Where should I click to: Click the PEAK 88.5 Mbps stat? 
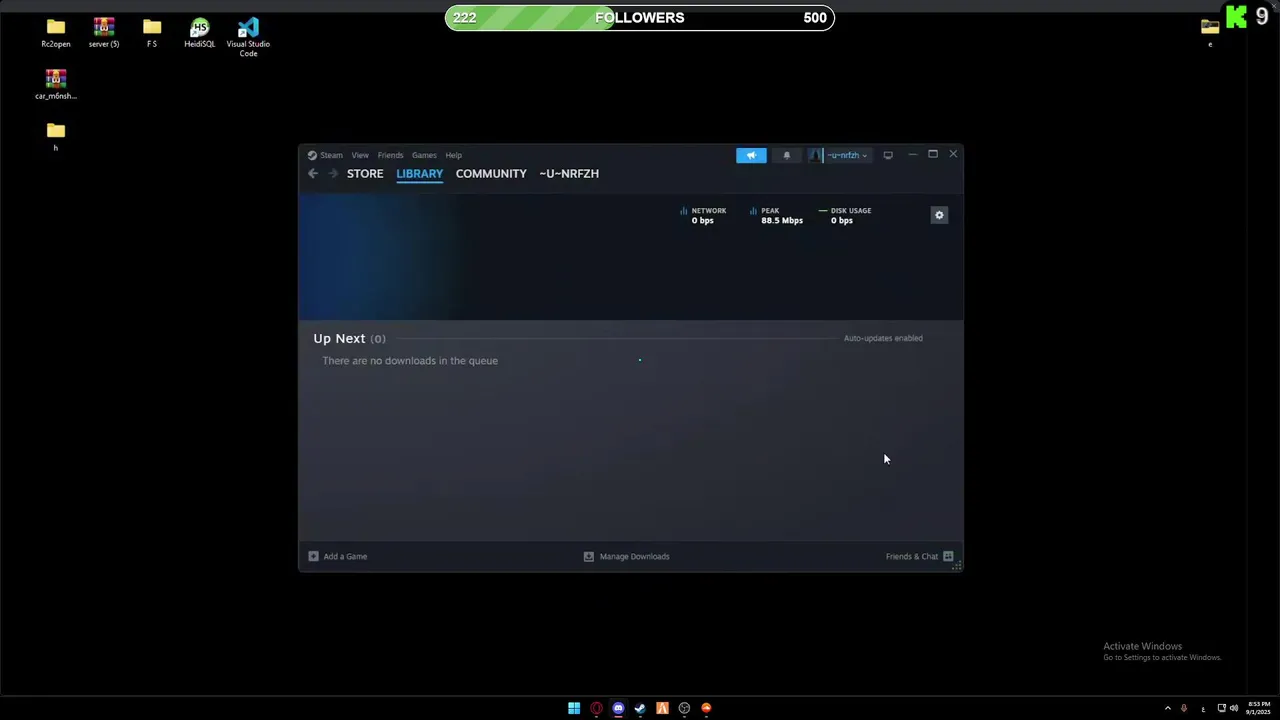(x=776, y=215)
